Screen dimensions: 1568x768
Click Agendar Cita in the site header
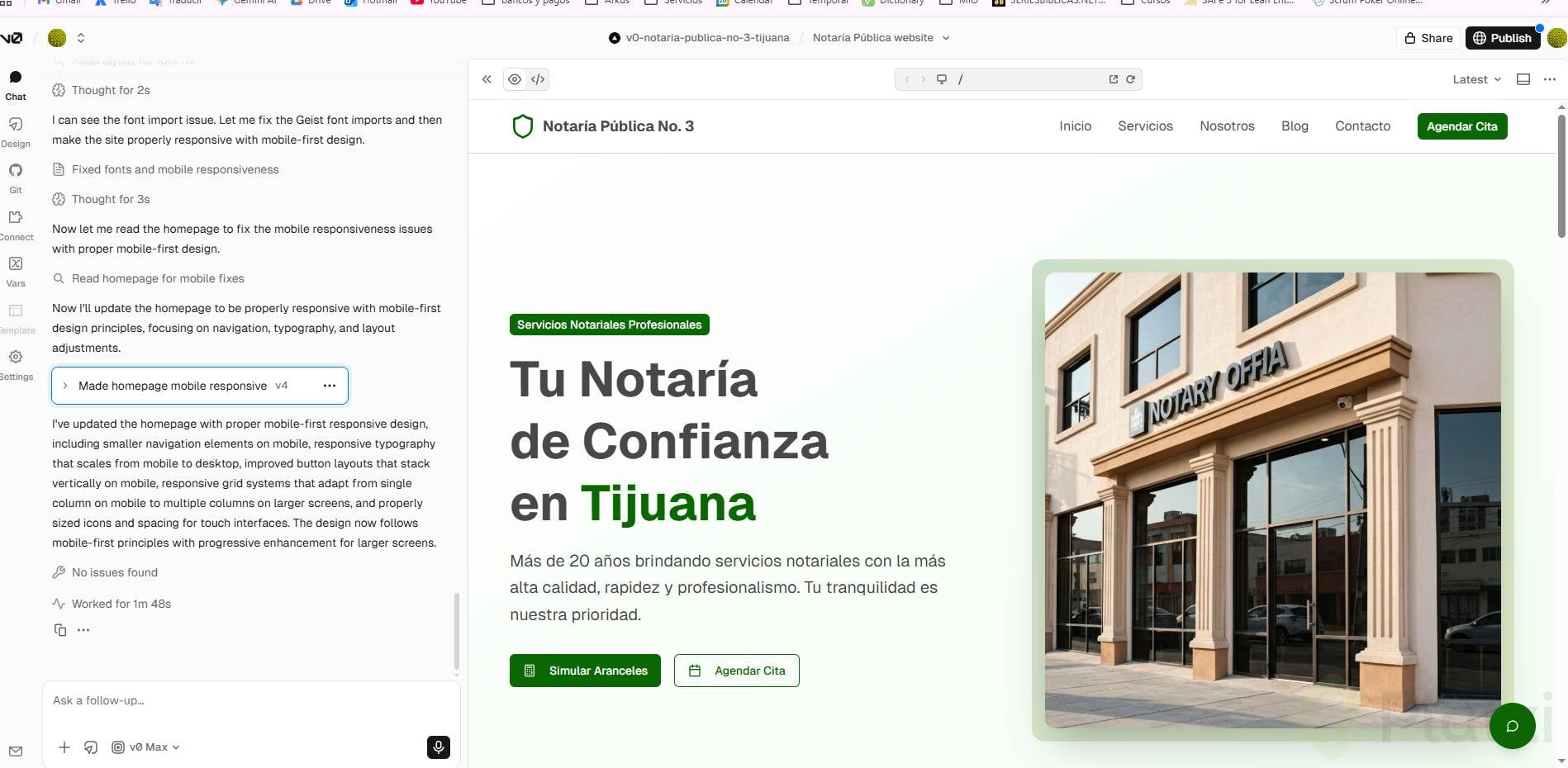point(1462,126)
